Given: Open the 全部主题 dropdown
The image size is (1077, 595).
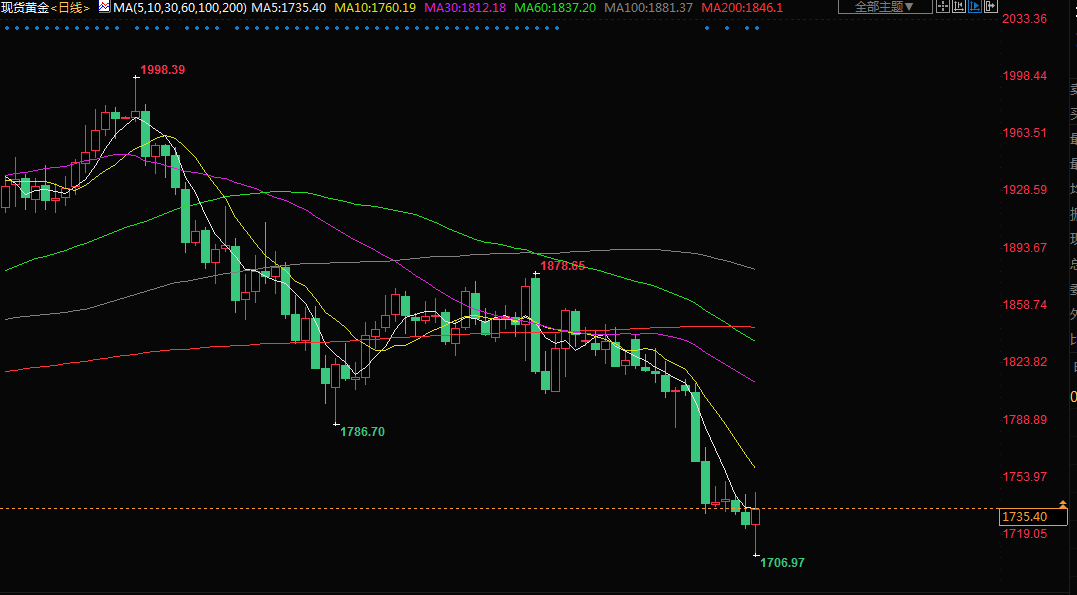Looking at the screenshot, I should pos(879,7).
